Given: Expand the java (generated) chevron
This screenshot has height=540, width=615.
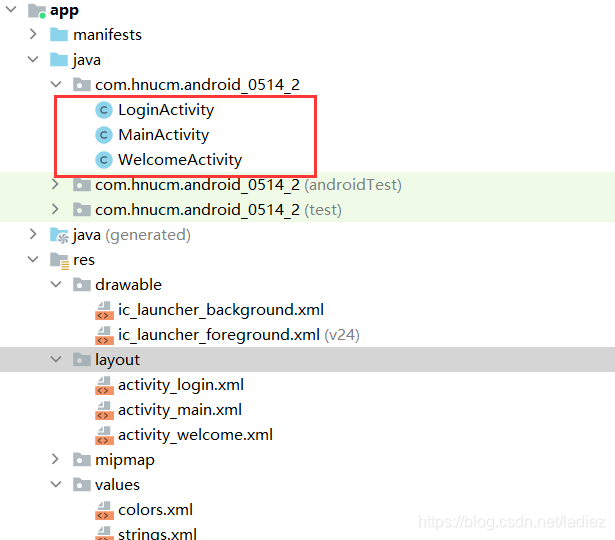Looking at the screenshot, I should (33, 235).
